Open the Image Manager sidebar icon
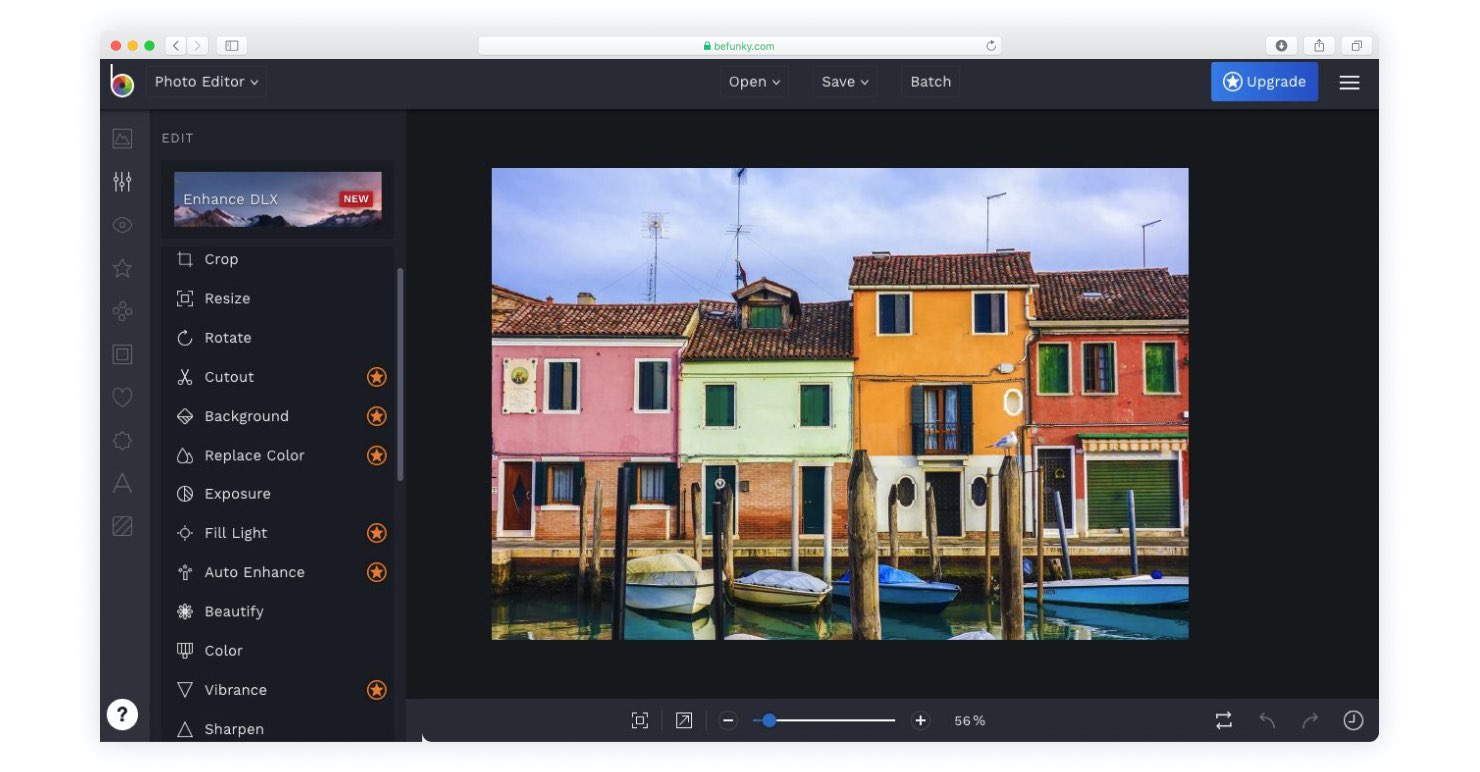The width and height of the screenshot is (1480, 772). click(x=122, y=139)
